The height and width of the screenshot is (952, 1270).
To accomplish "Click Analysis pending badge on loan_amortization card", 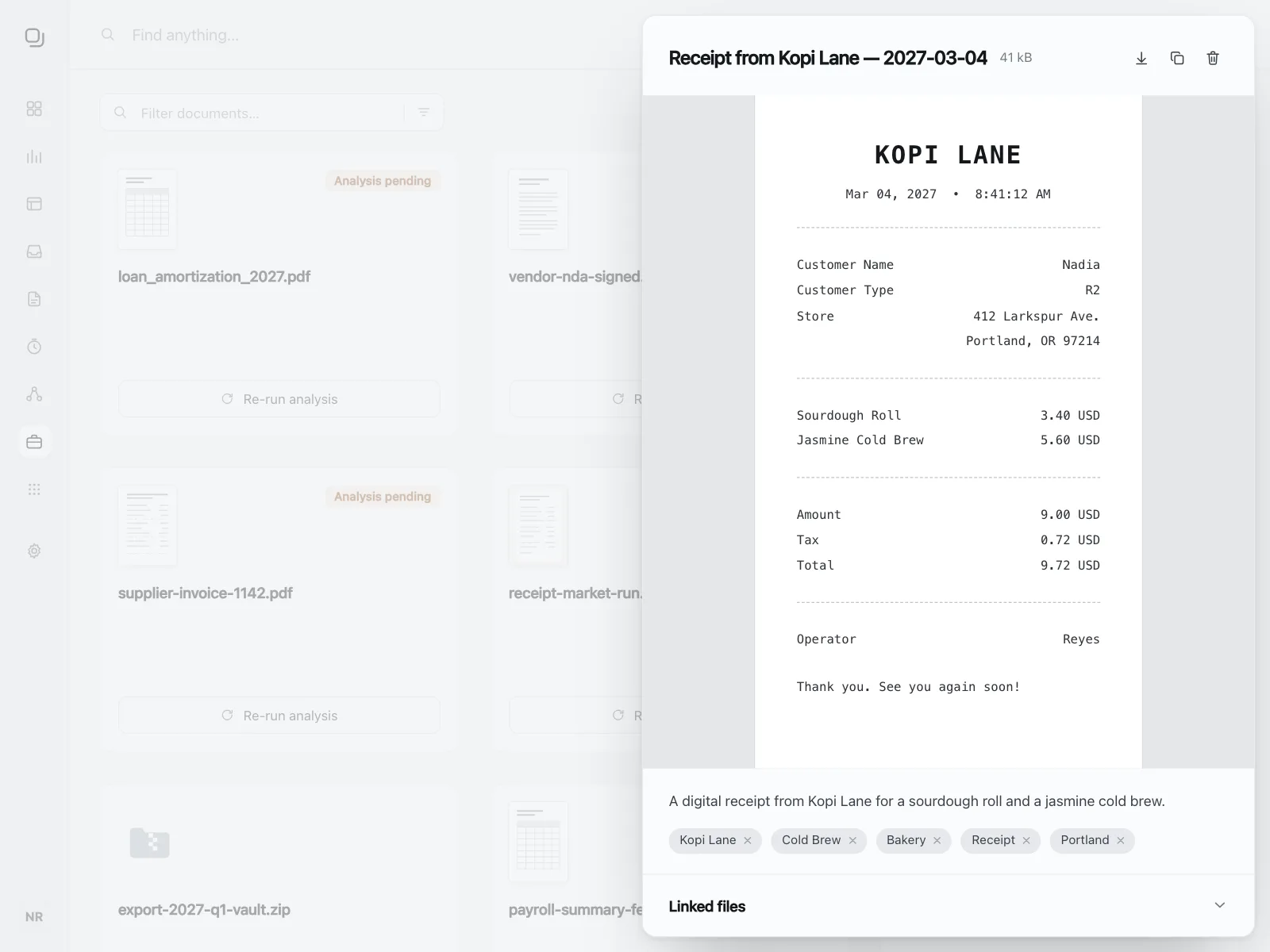I will pos(383,181).
